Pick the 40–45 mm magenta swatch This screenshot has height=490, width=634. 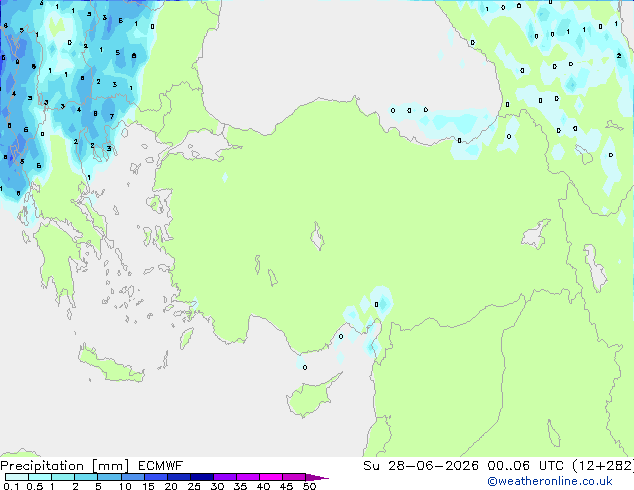[x=271, y=477]
